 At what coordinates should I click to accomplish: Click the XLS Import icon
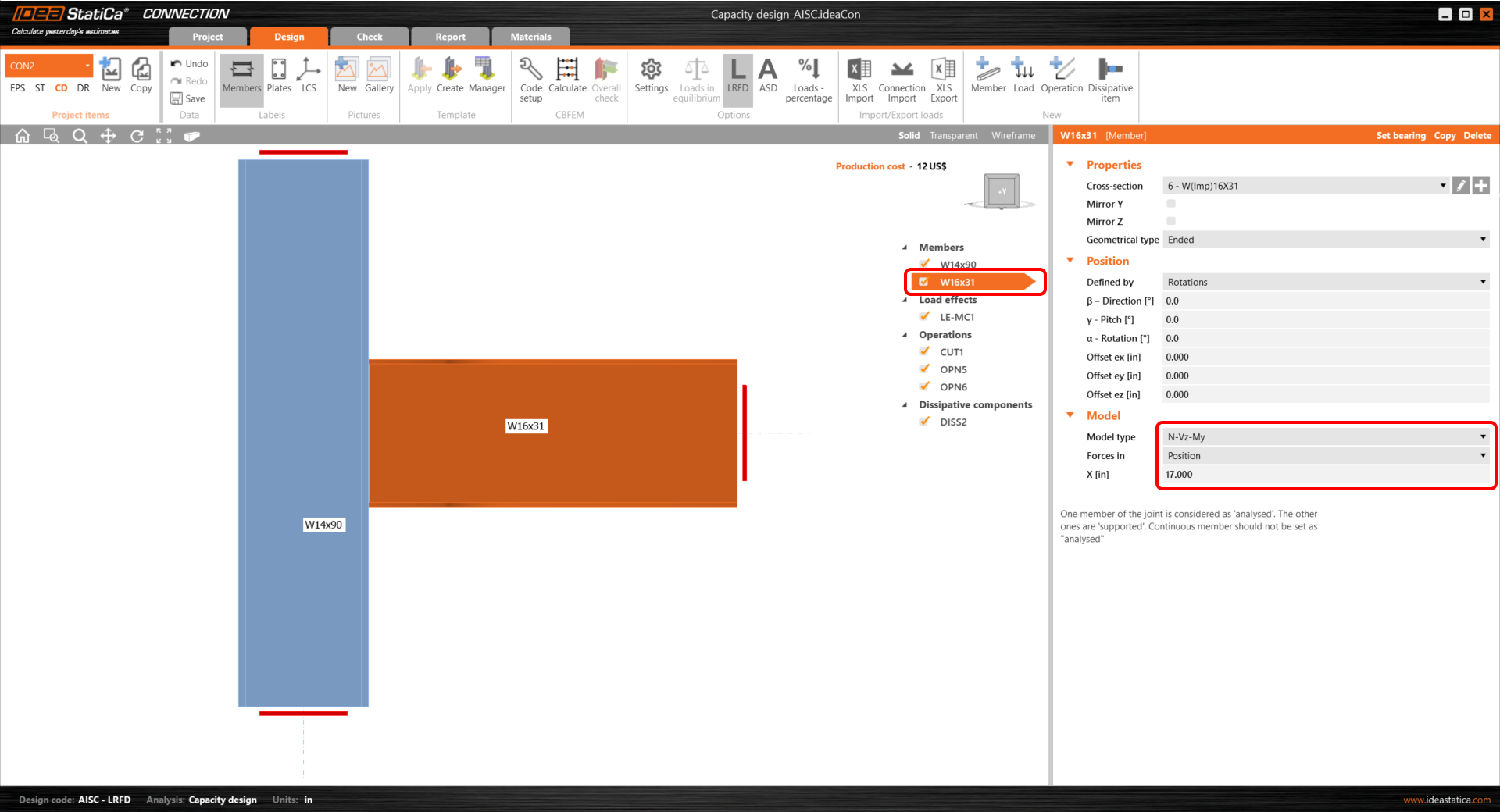click(859, 78)
